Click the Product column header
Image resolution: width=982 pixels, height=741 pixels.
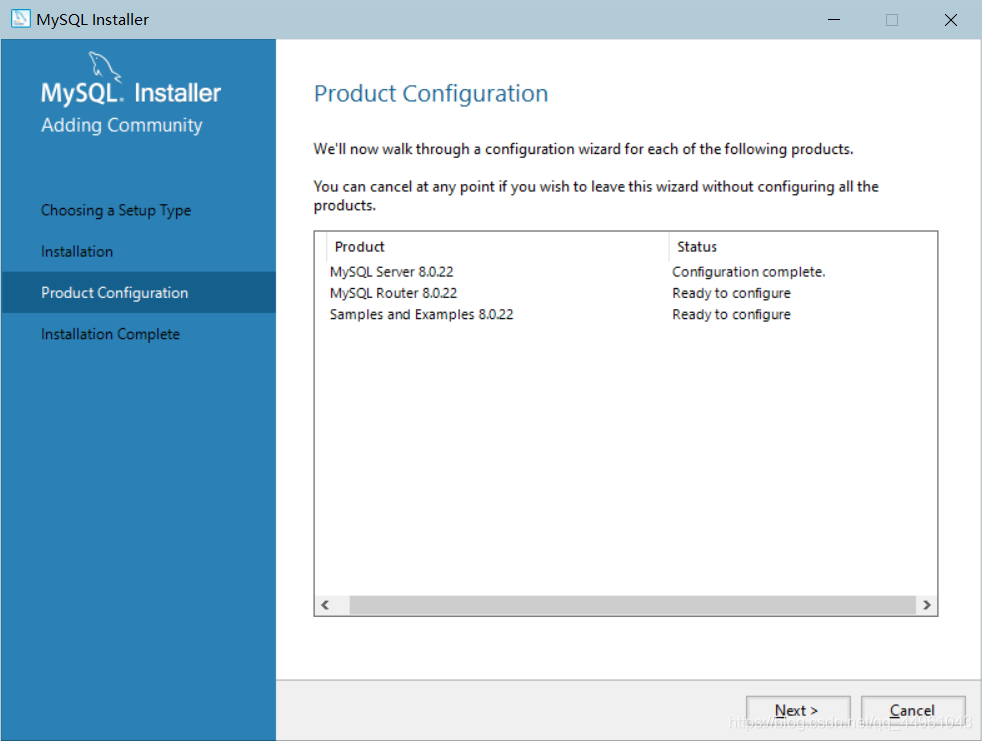(360, 247)
